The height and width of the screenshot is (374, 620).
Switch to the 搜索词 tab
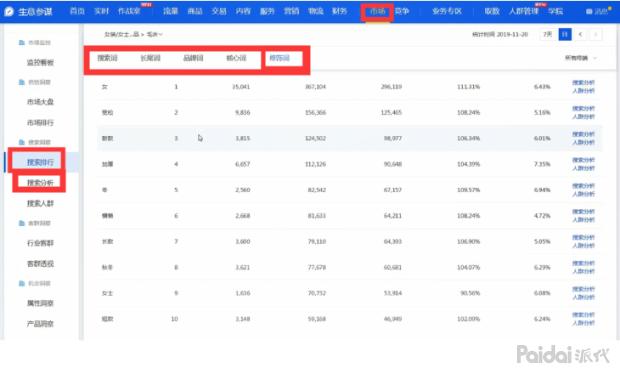108,58
